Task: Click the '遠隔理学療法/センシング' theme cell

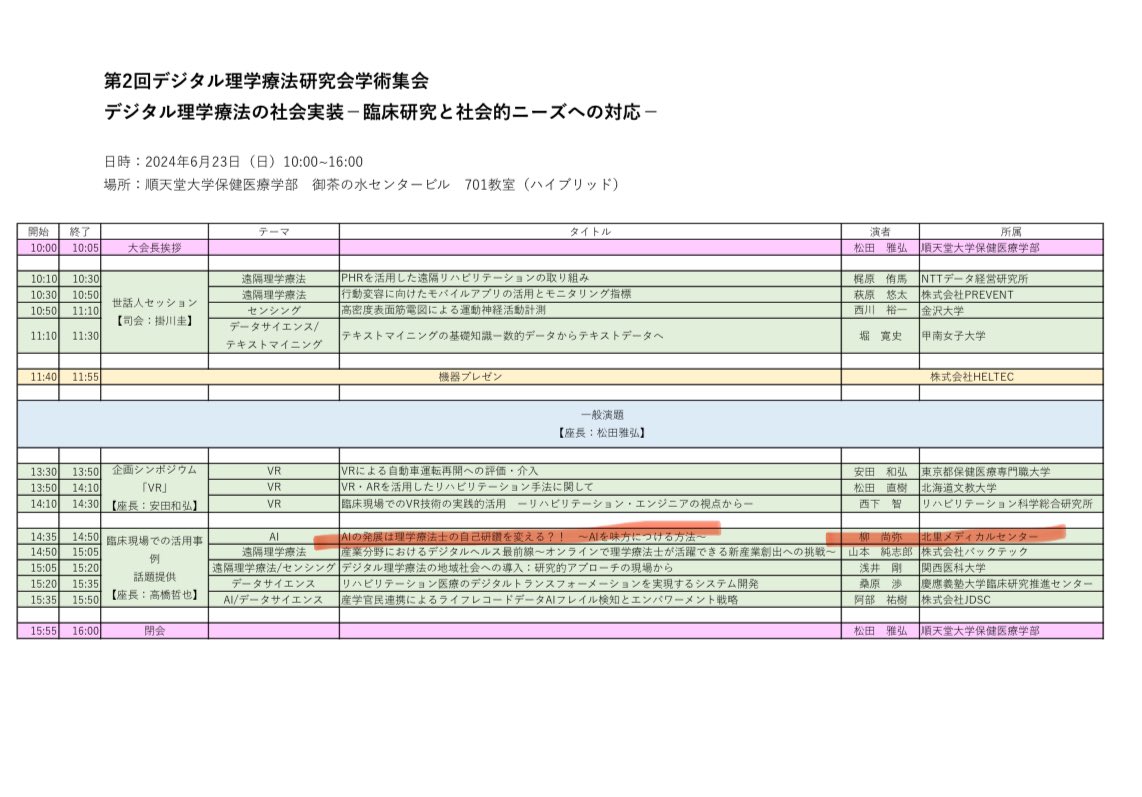Action: point(274,568)
